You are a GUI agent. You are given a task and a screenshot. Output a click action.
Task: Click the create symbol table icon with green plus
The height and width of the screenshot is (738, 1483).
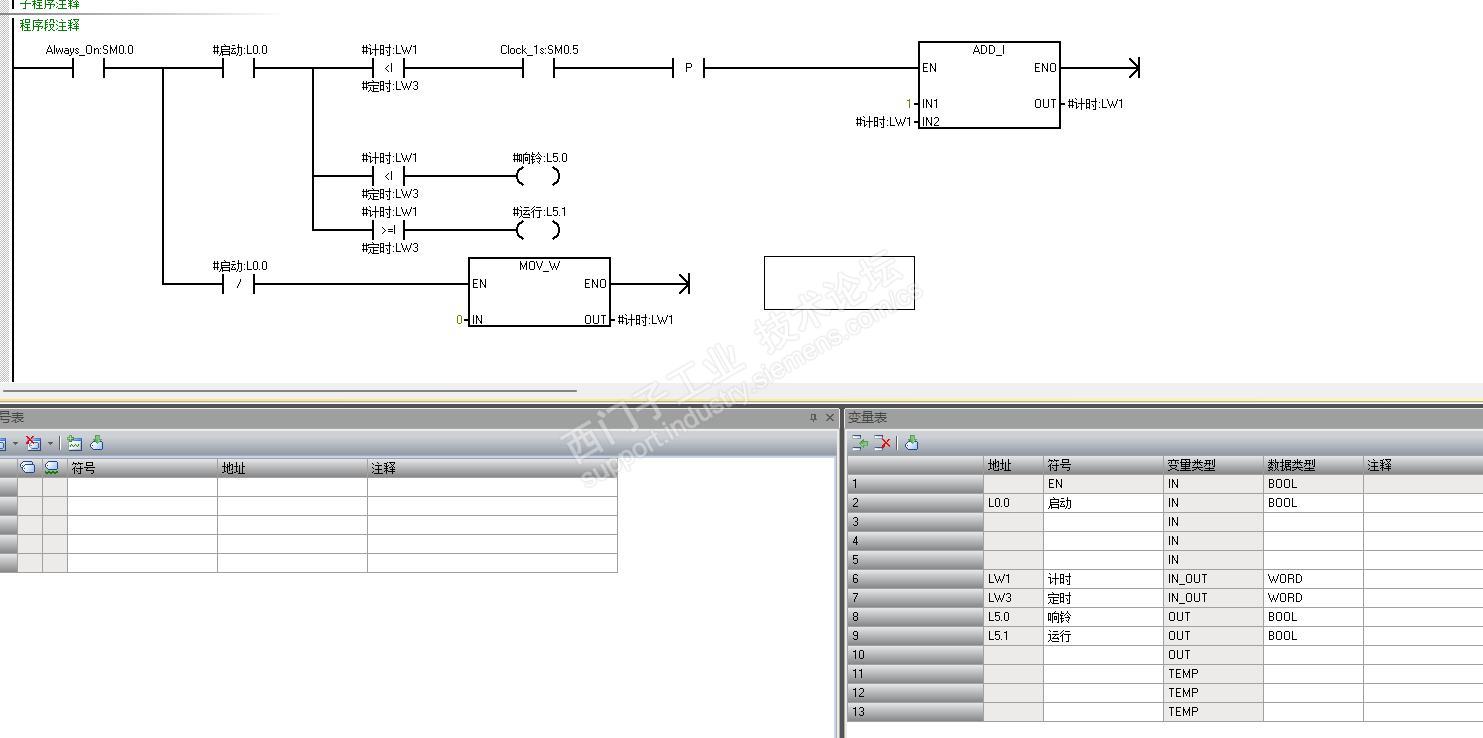pyautogui.click(x=75, y=443)
